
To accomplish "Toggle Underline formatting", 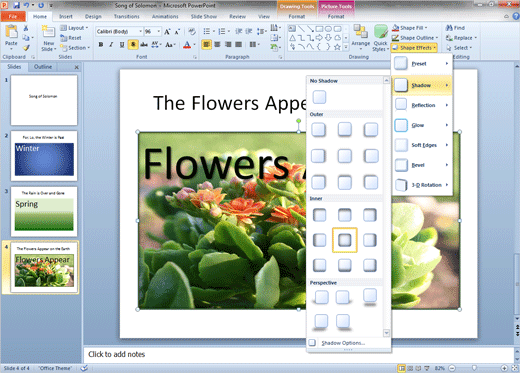I will coord(122,45).
